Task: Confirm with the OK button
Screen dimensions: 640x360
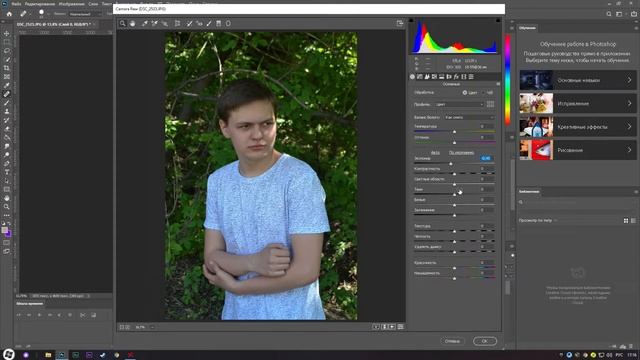Action: point(484,341)
